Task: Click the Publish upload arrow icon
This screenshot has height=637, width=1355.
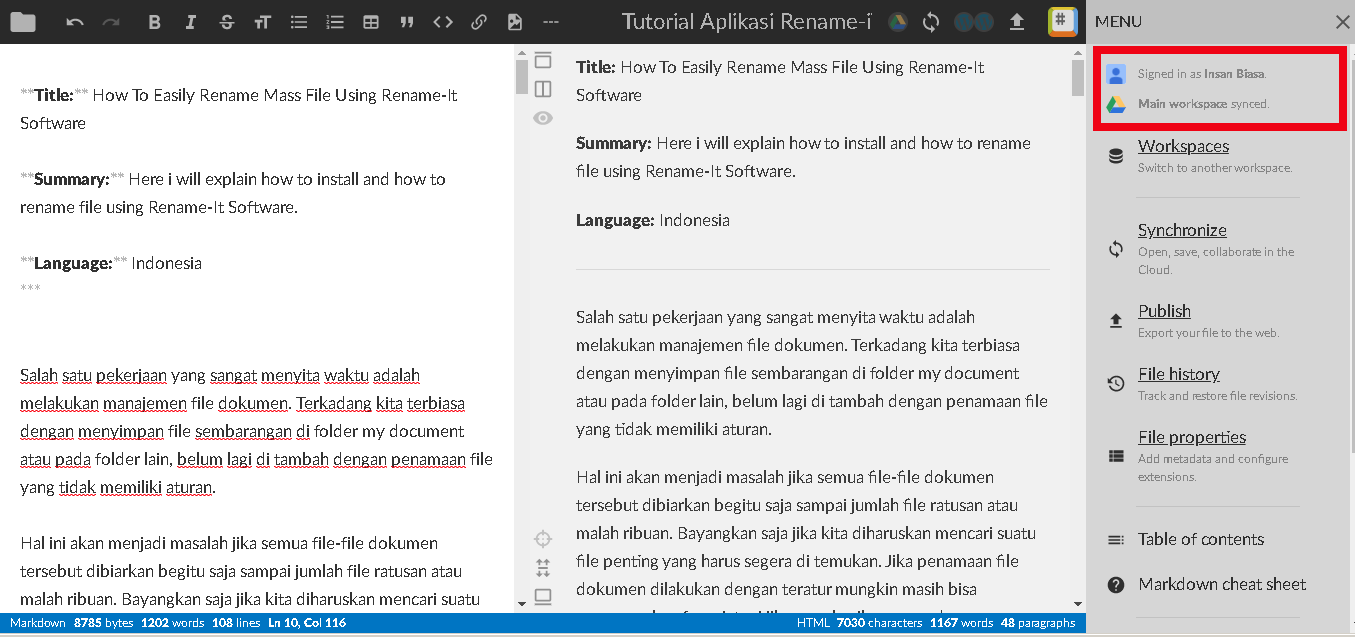Action: tap(1018, 22)
